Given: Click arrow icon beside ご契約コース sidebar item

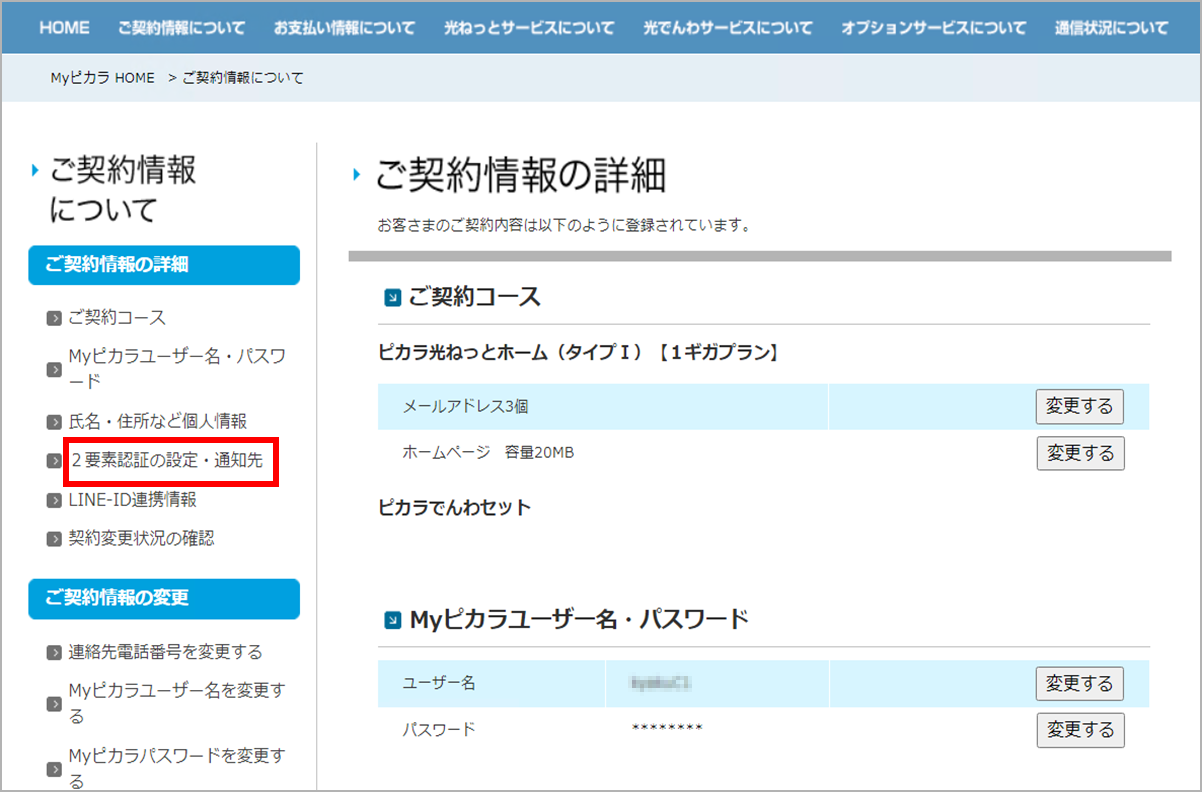Looking at the screenshot, I should coord(54,319).
